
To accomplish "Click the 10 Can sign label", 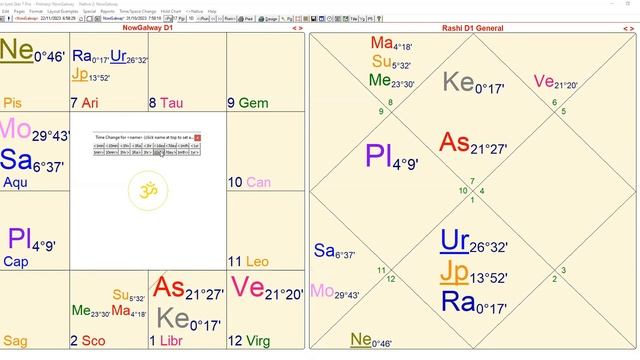I will (249, 182).
